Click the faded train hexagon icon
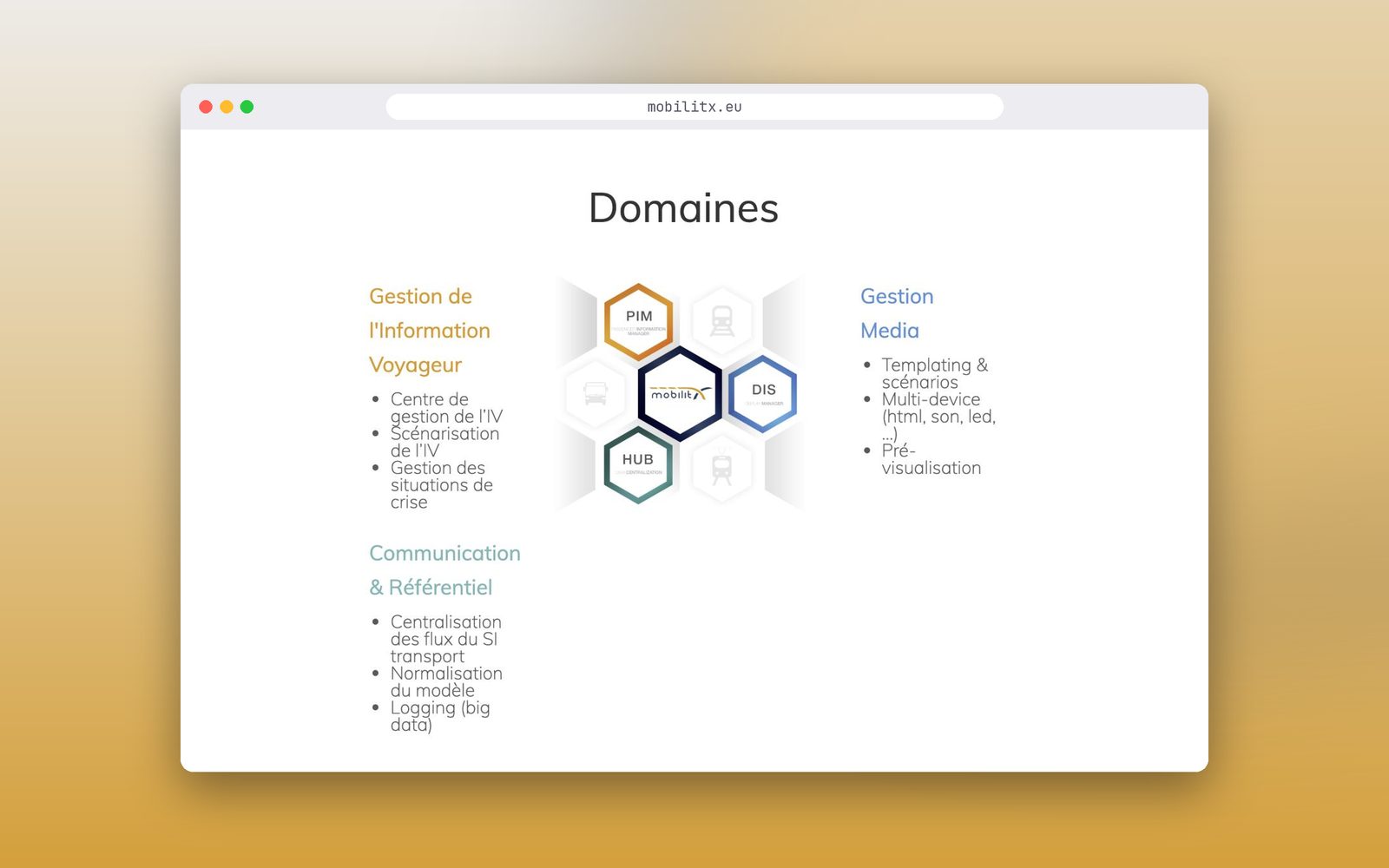The image size is (1389, 868). pos(722,321)
